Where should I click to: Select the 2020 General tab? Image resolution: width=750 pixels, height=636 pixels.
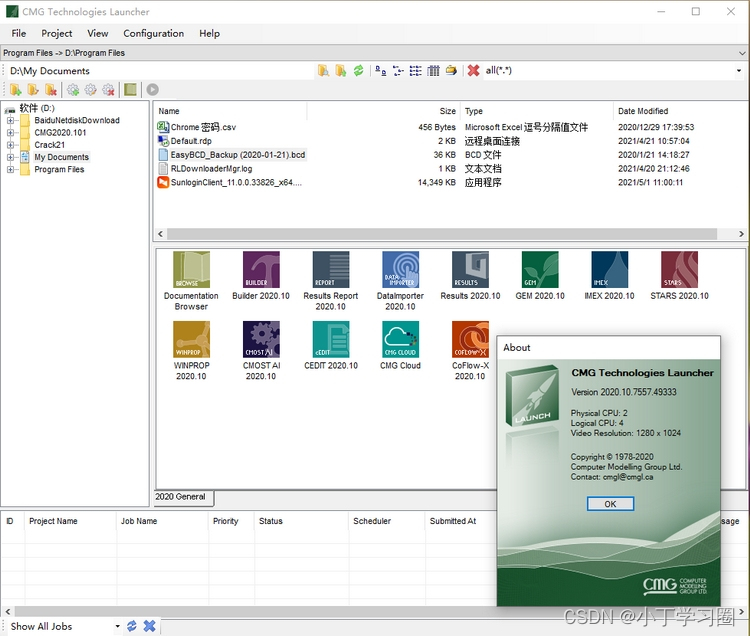click(184, 497)
